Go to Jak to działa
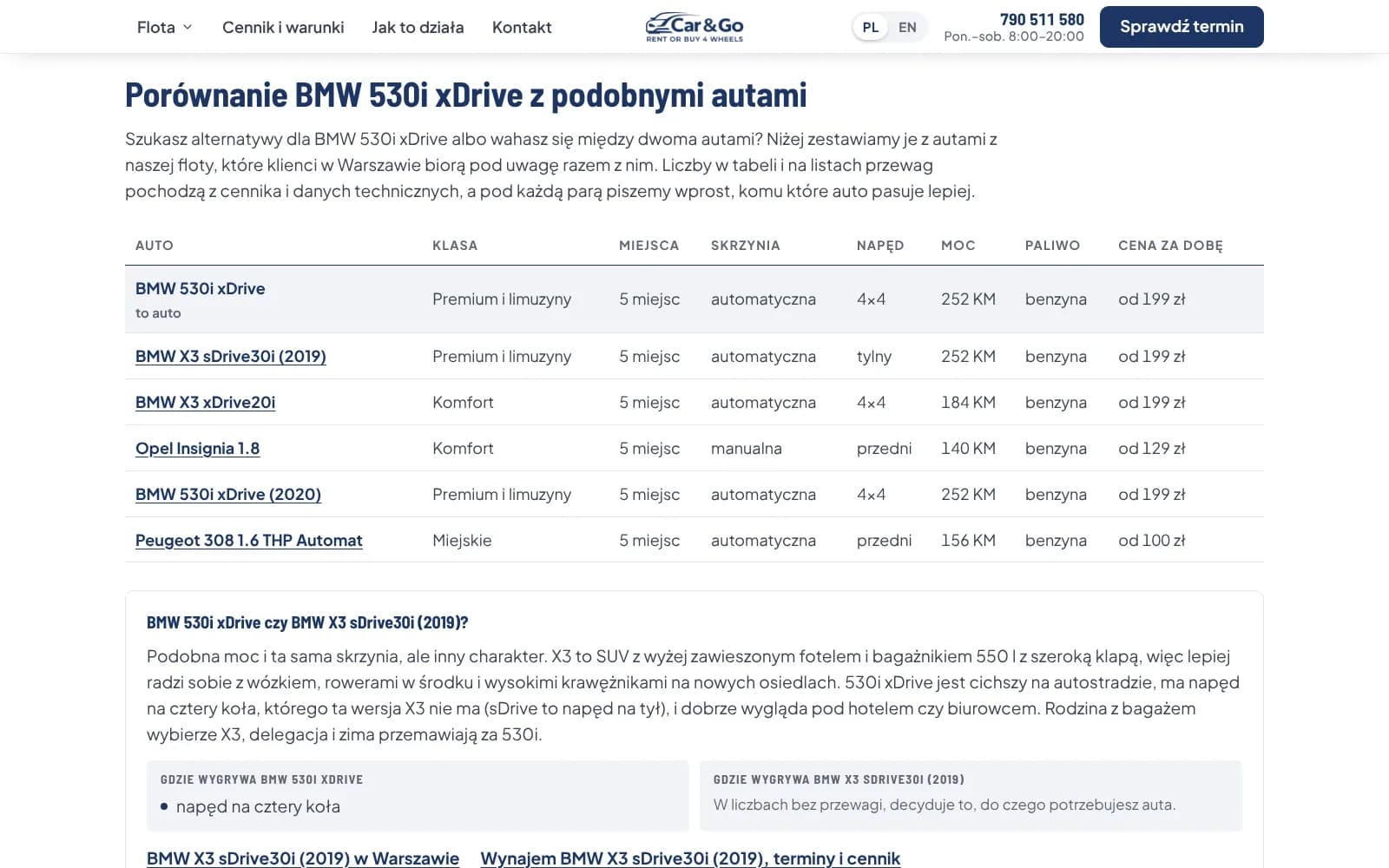Screen dimensions: 1389x868 point(418,27)
